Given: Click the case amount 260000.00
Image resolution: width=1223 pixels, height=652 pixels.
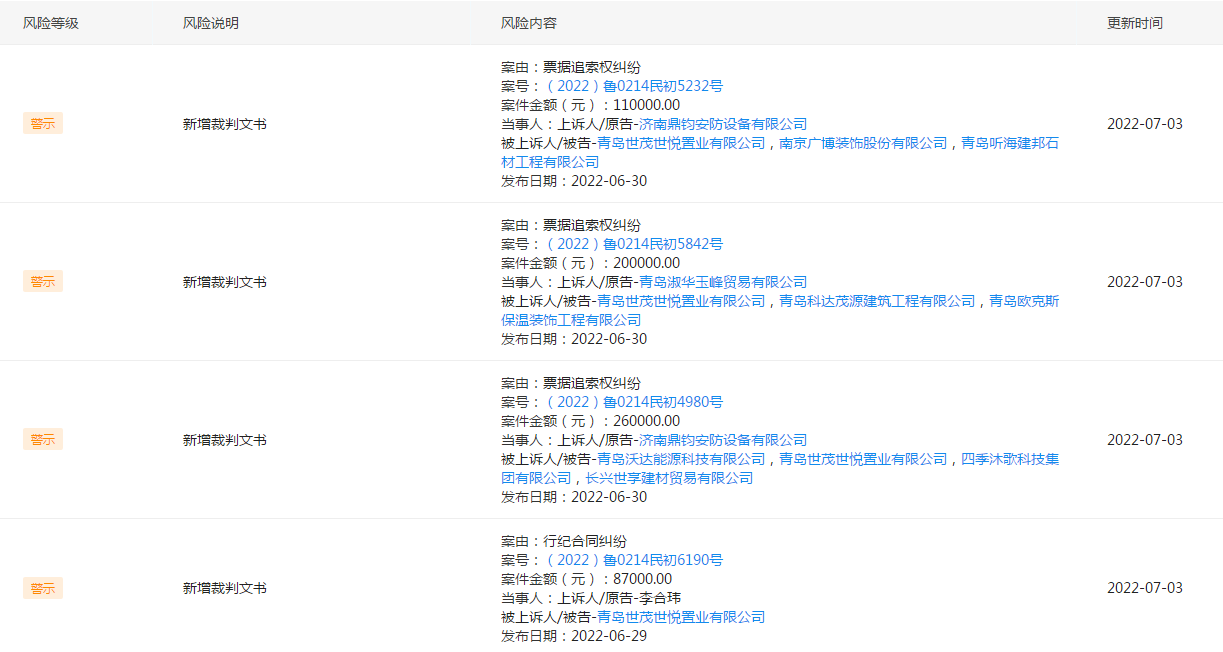Looking at the screenshot, I should pos(644,421).
